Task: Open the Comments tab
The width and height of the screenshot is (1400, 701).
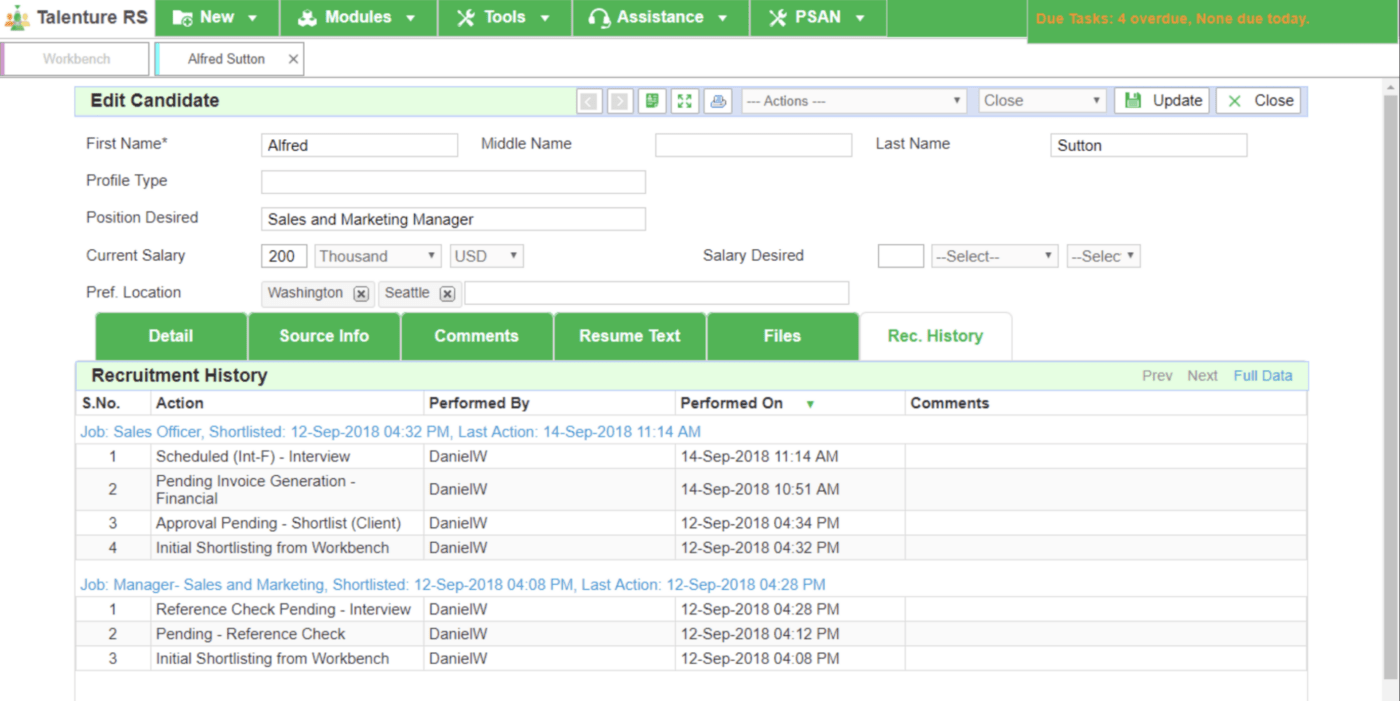Action: (477, 336)
